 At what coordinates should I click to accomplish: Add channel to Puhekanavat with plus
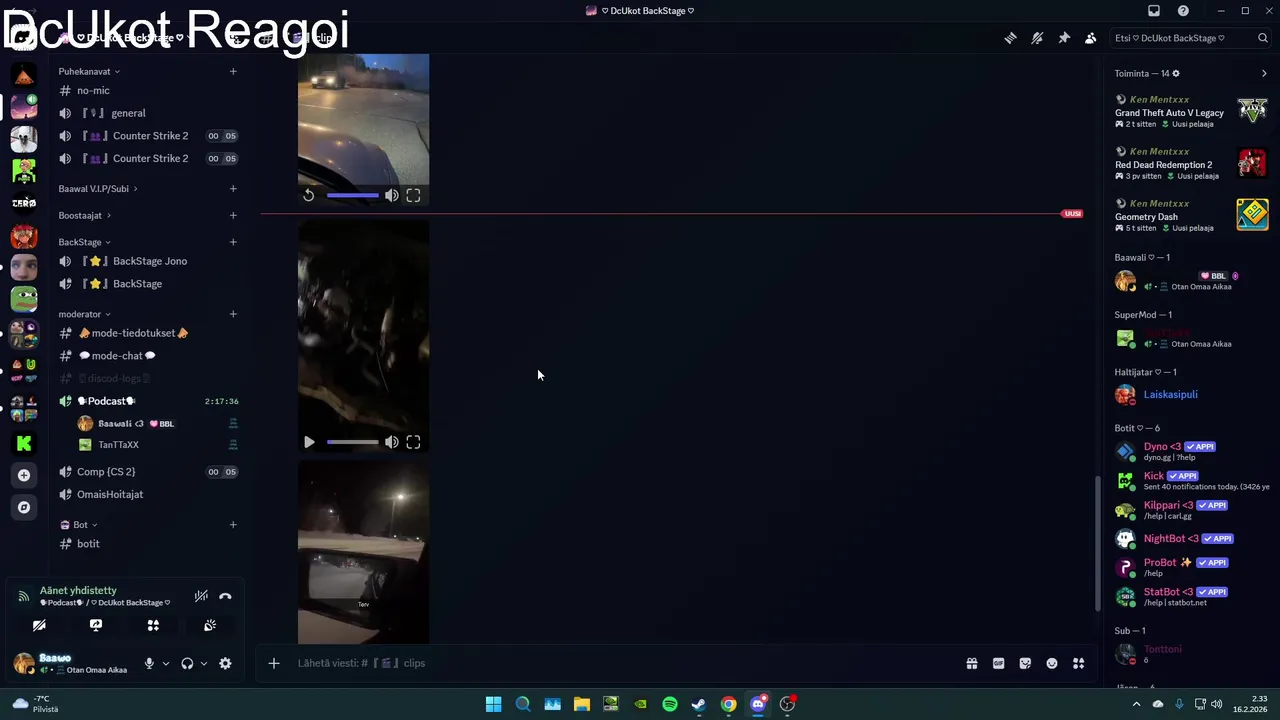[233, 71]
